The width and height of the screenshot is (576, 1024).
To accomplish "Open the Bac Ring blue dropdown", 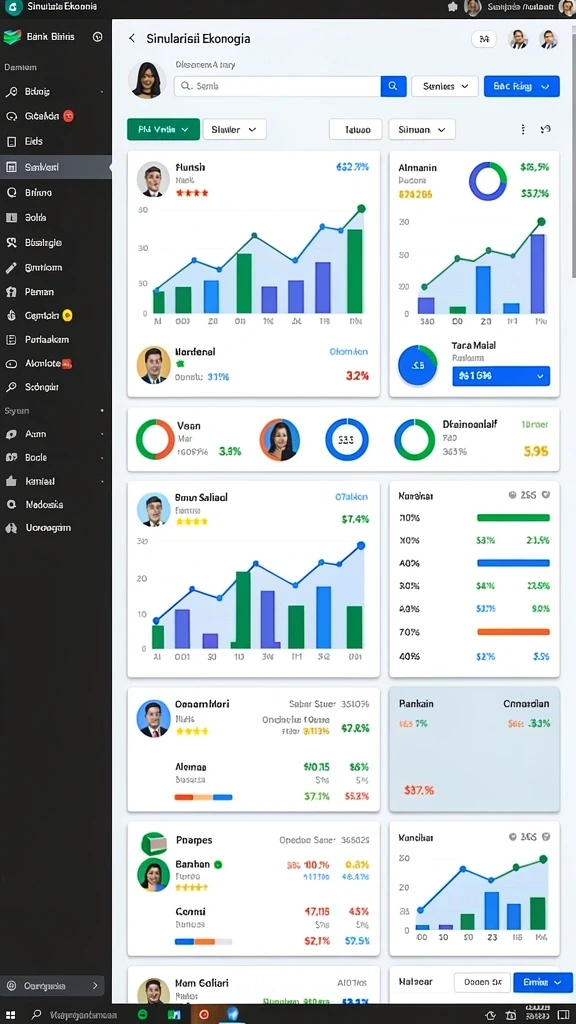I will click(521, 86).
